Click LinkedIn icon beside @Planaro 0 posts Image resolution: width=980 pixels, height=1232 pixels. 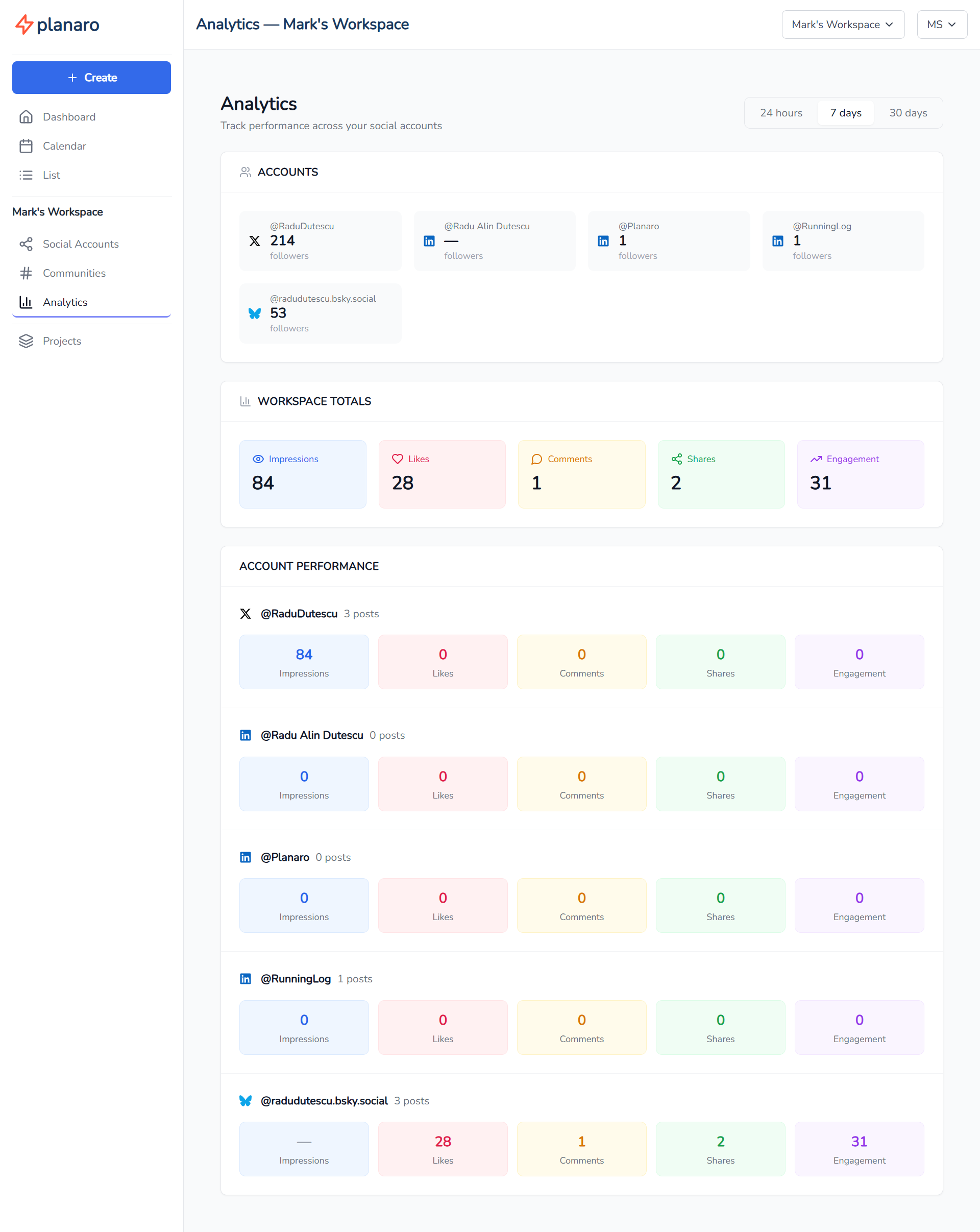click(246, 857)
